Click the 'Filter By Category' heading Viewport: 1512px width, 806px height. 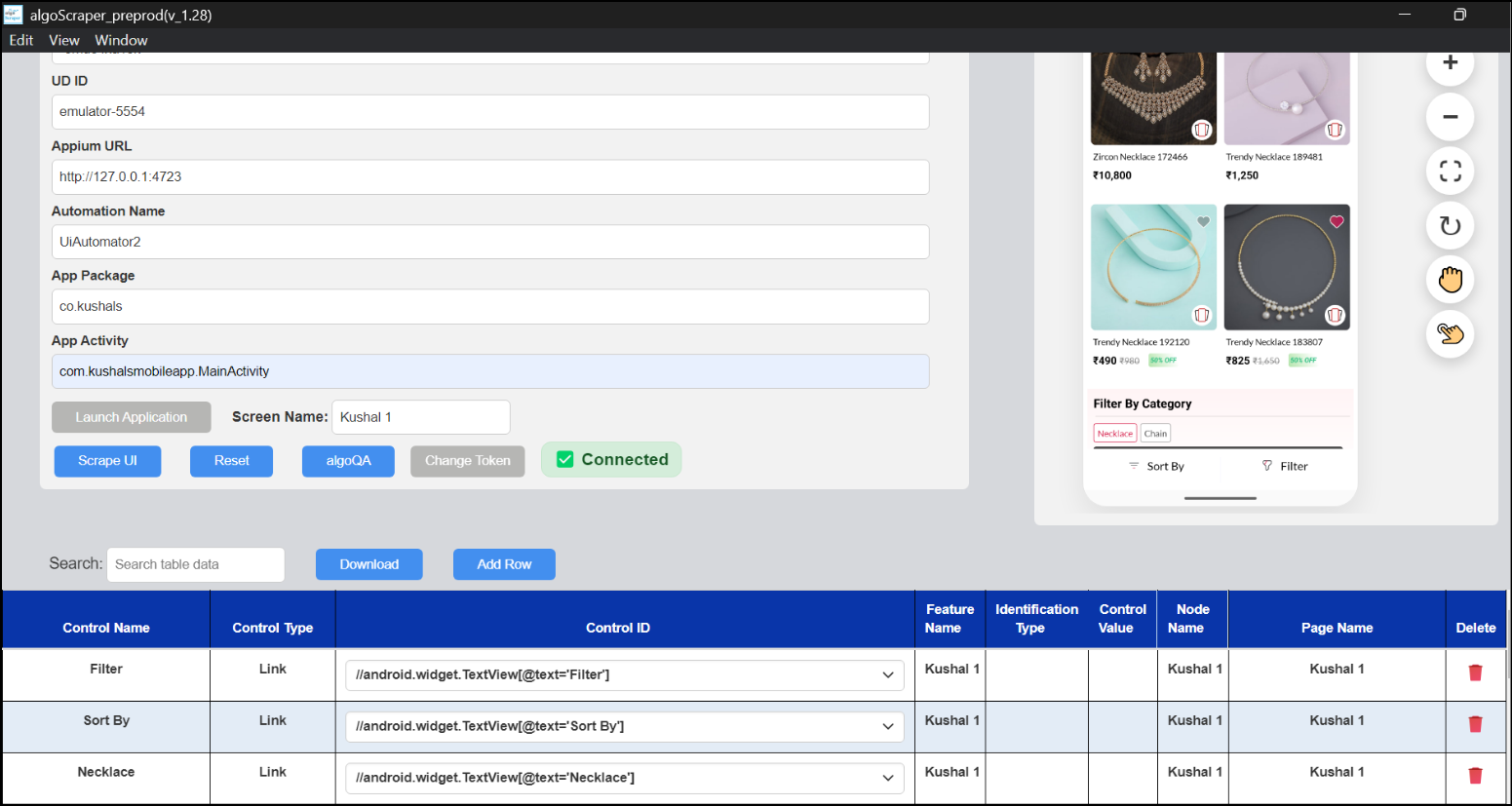tap(1143, 403)
